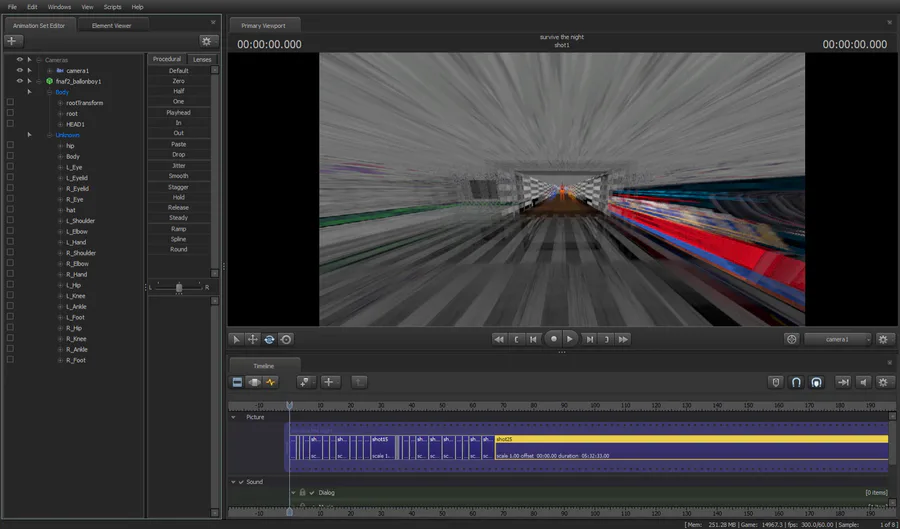The height and width of the screenshot is (529, 900).
Task: Collapse the fnaf2_ballonboy1 tree node
Action: pyautogui.click(x=39, y=81)
